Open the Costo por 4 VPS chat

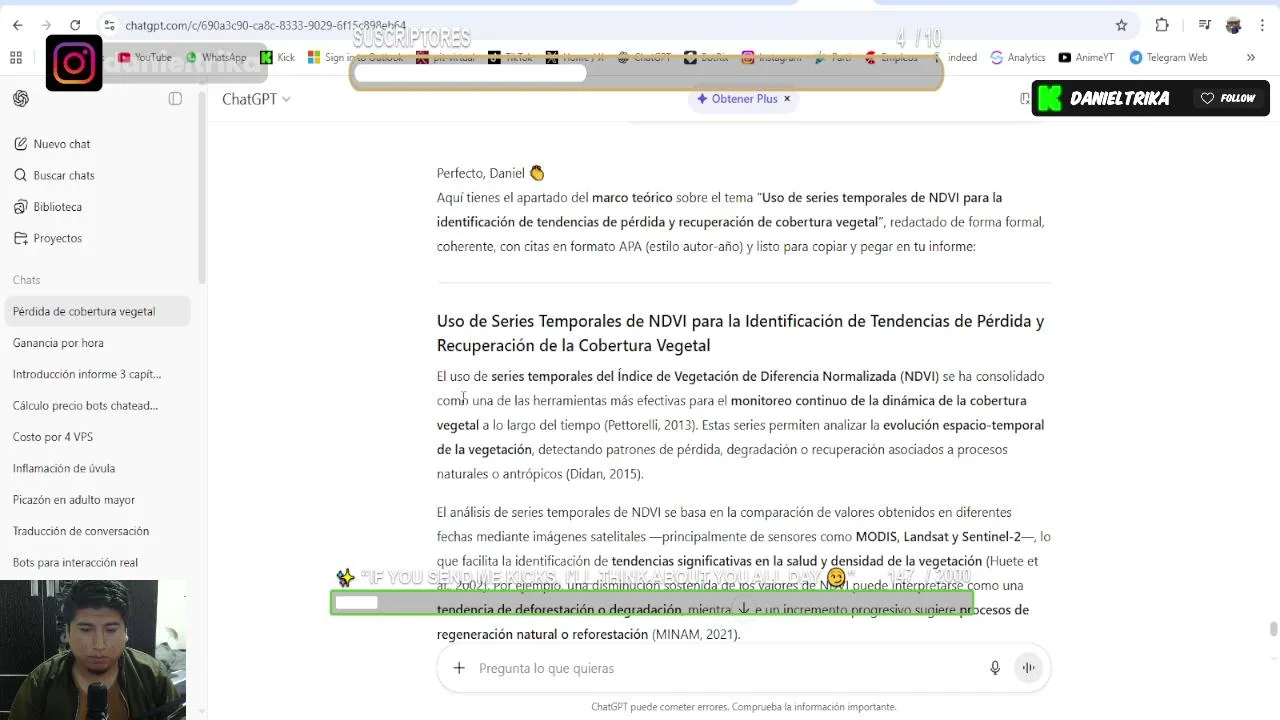point(97,437)
